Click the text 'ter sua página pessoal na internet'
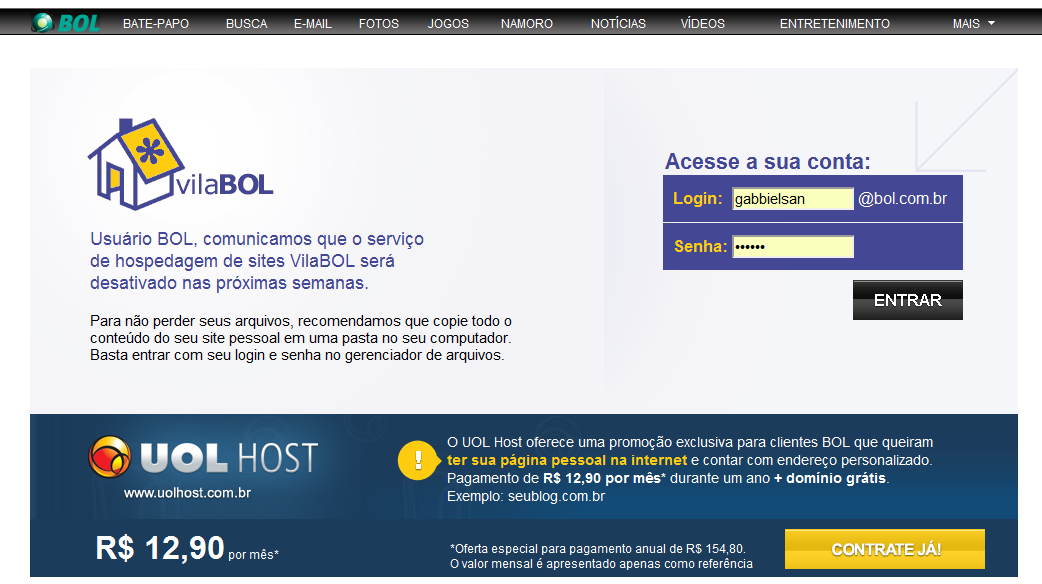 pyautogui.click(x=567, y=460)
